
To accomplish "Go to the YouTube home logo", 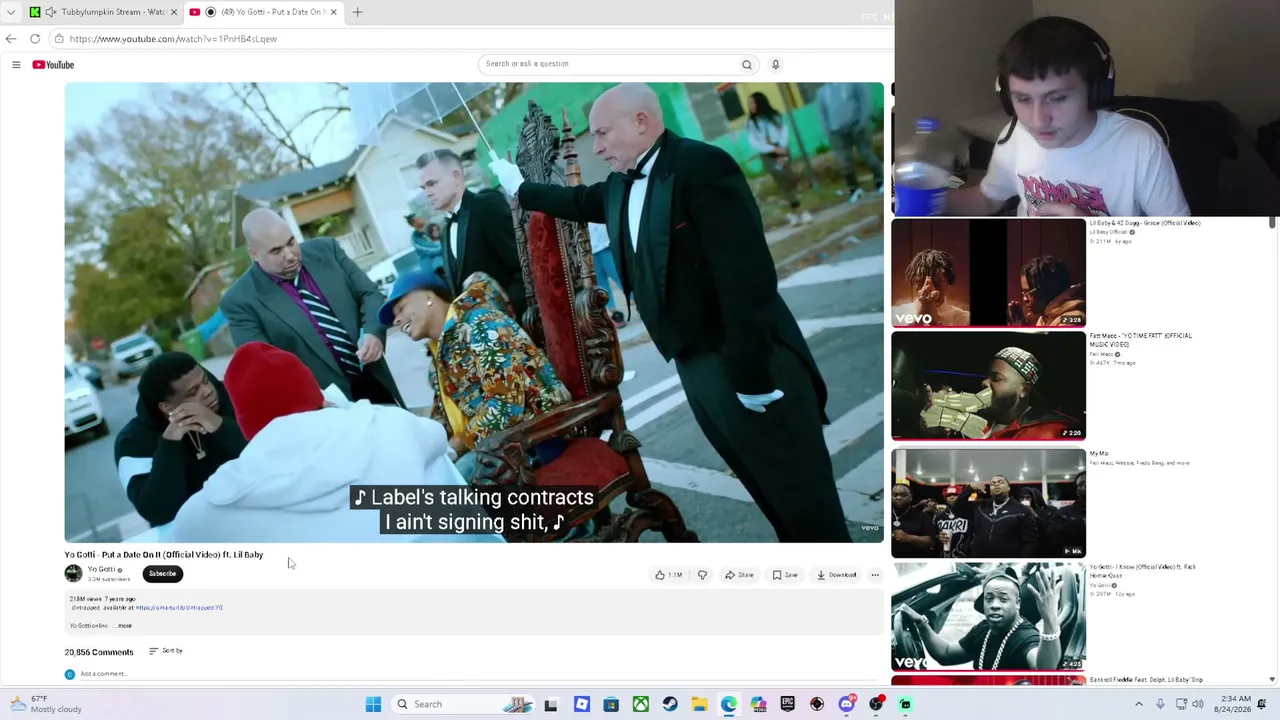I will (53, 65).
